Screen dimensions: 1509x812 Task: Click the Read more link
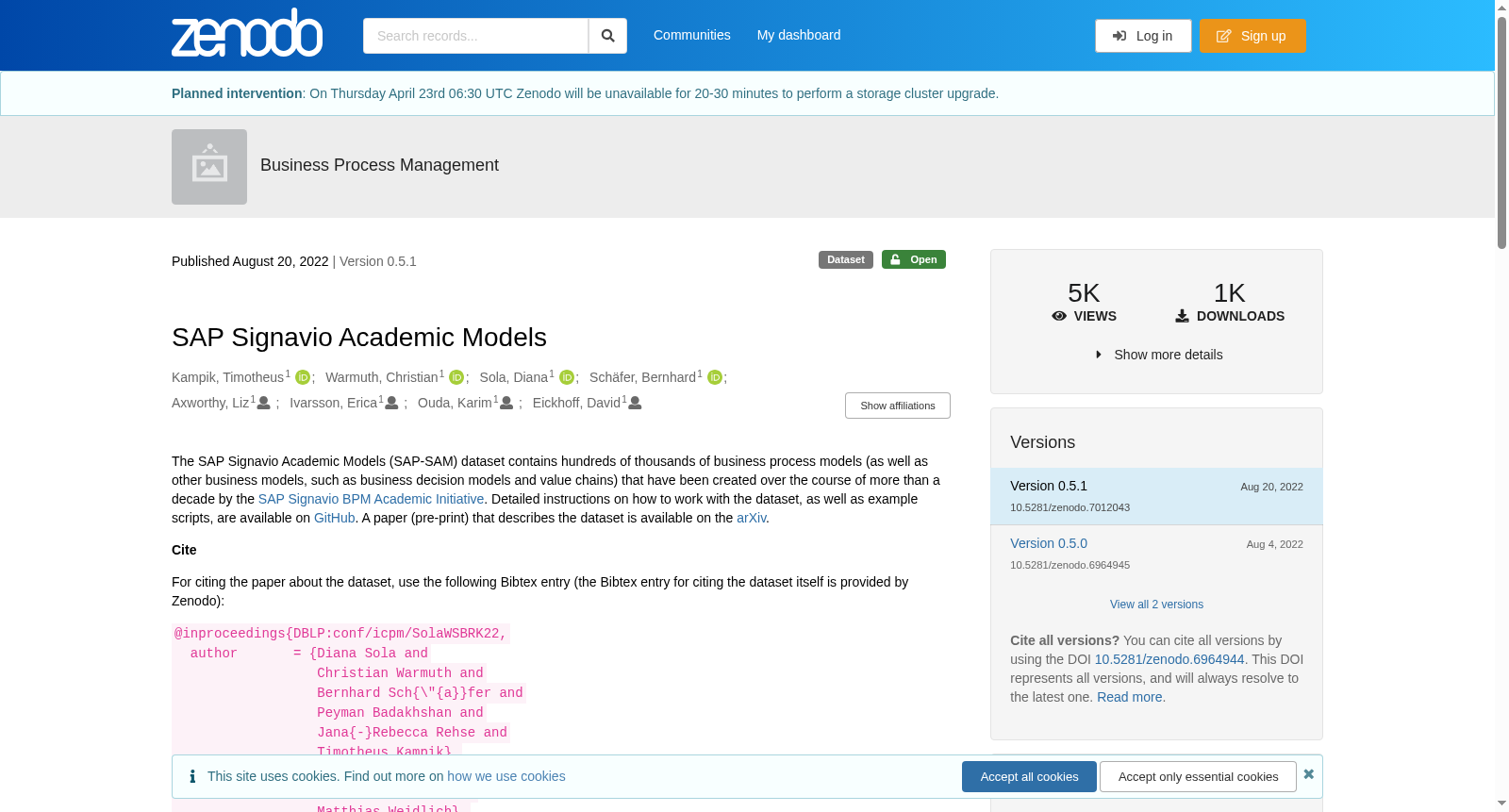click(1130, 697)
